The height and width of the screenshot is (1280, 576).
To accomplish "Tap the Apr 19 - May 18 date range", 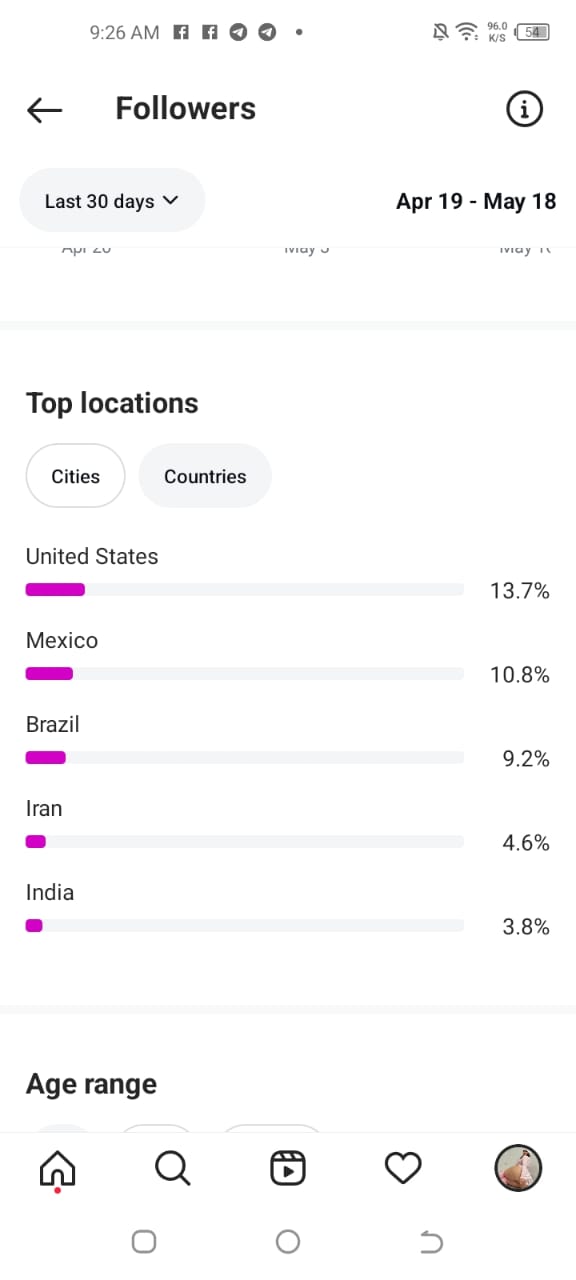I will [x=476, y=201].
